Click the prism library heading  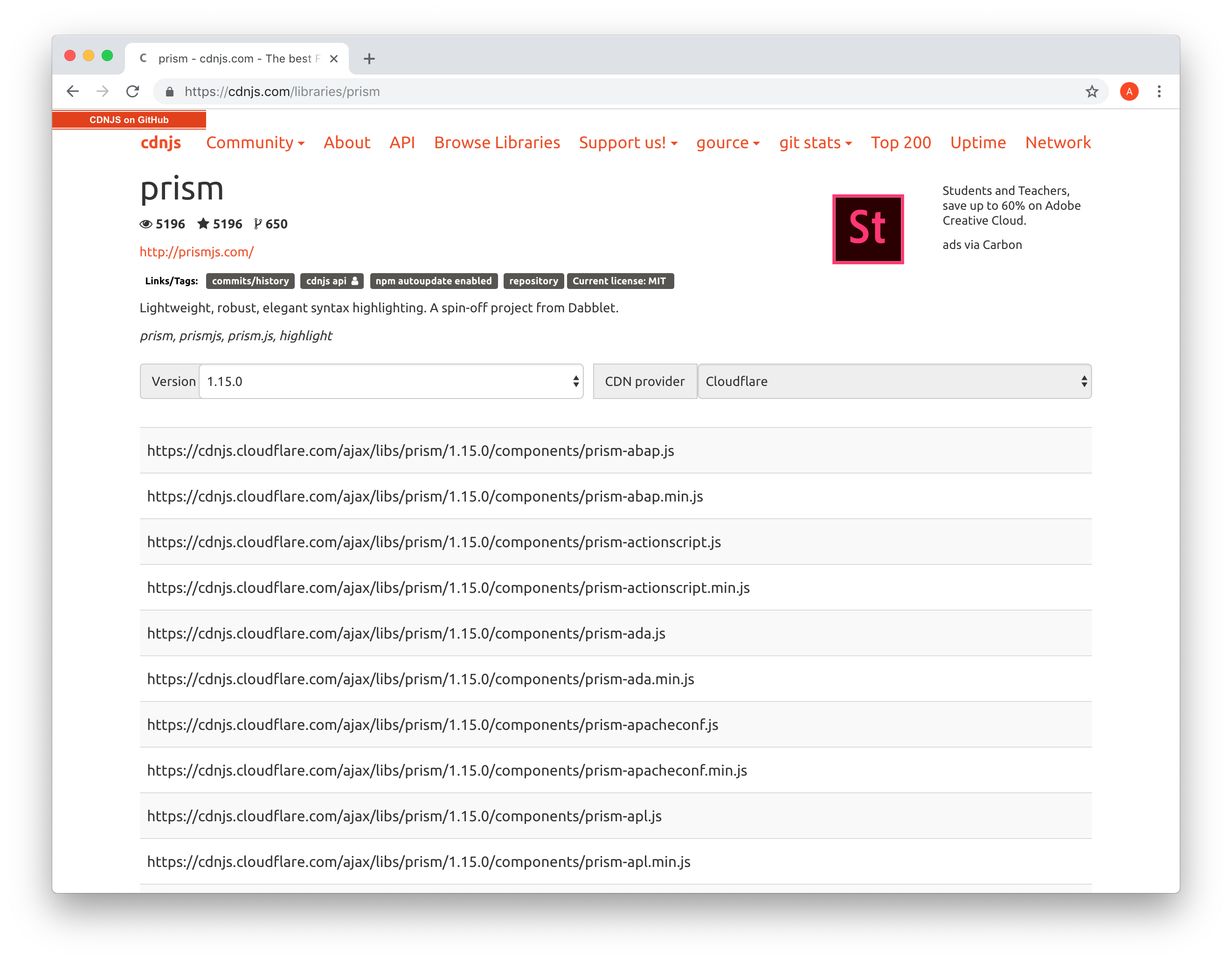[x=182, y=190]
